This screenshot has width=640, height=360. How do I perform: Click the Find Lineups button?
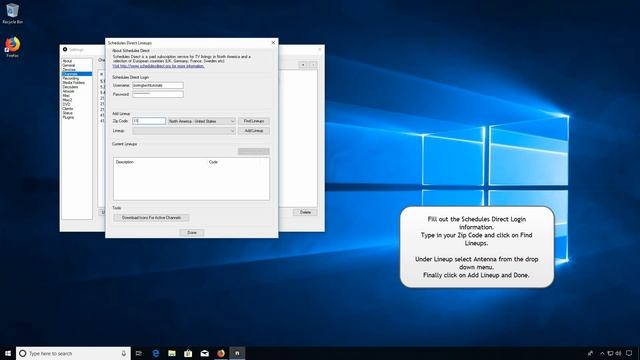point(254,121)
